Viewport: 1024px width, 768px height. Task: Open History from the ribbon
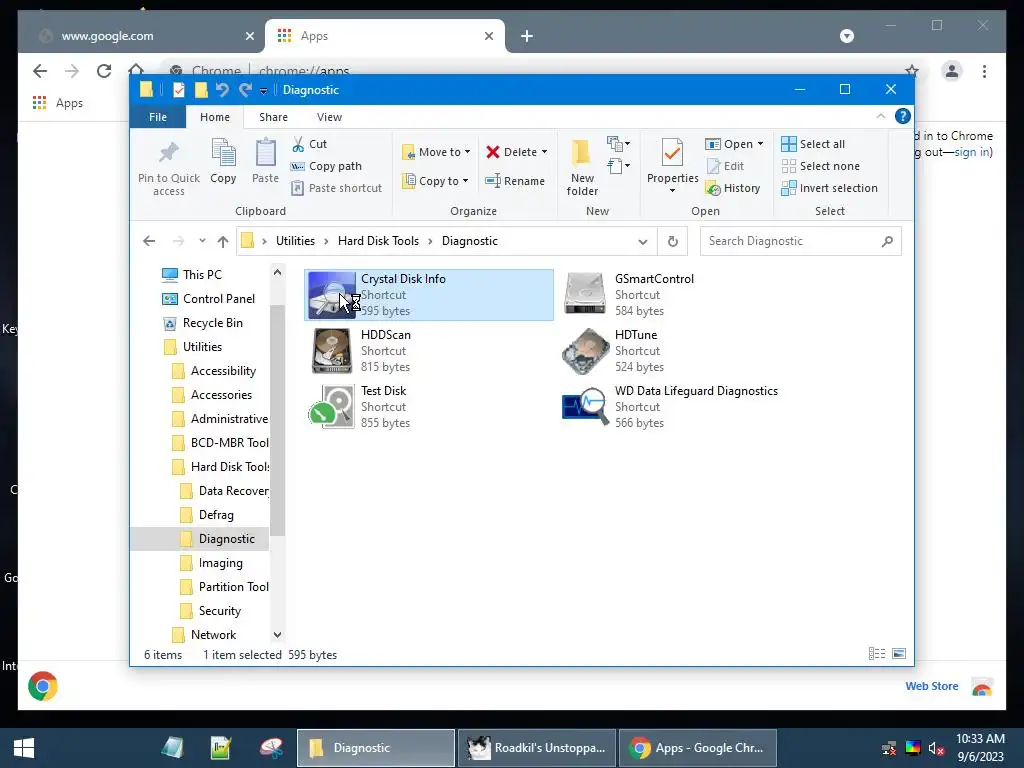(733, 188)
